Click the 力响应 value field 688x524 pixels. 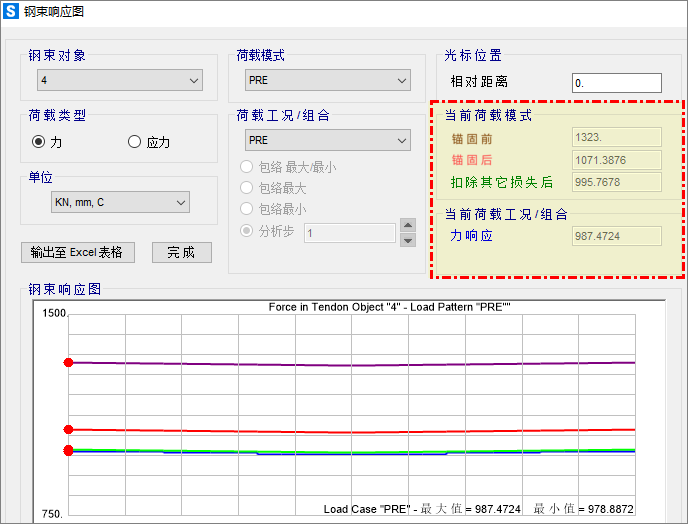pos(616,236)
